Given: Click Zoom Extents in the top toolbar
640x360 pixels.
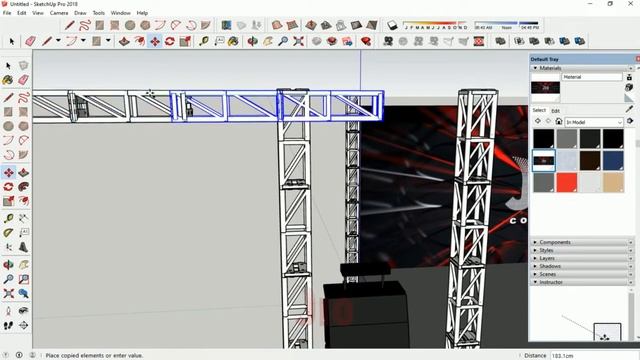Looking at the screenshot, I should click(298, 41).
